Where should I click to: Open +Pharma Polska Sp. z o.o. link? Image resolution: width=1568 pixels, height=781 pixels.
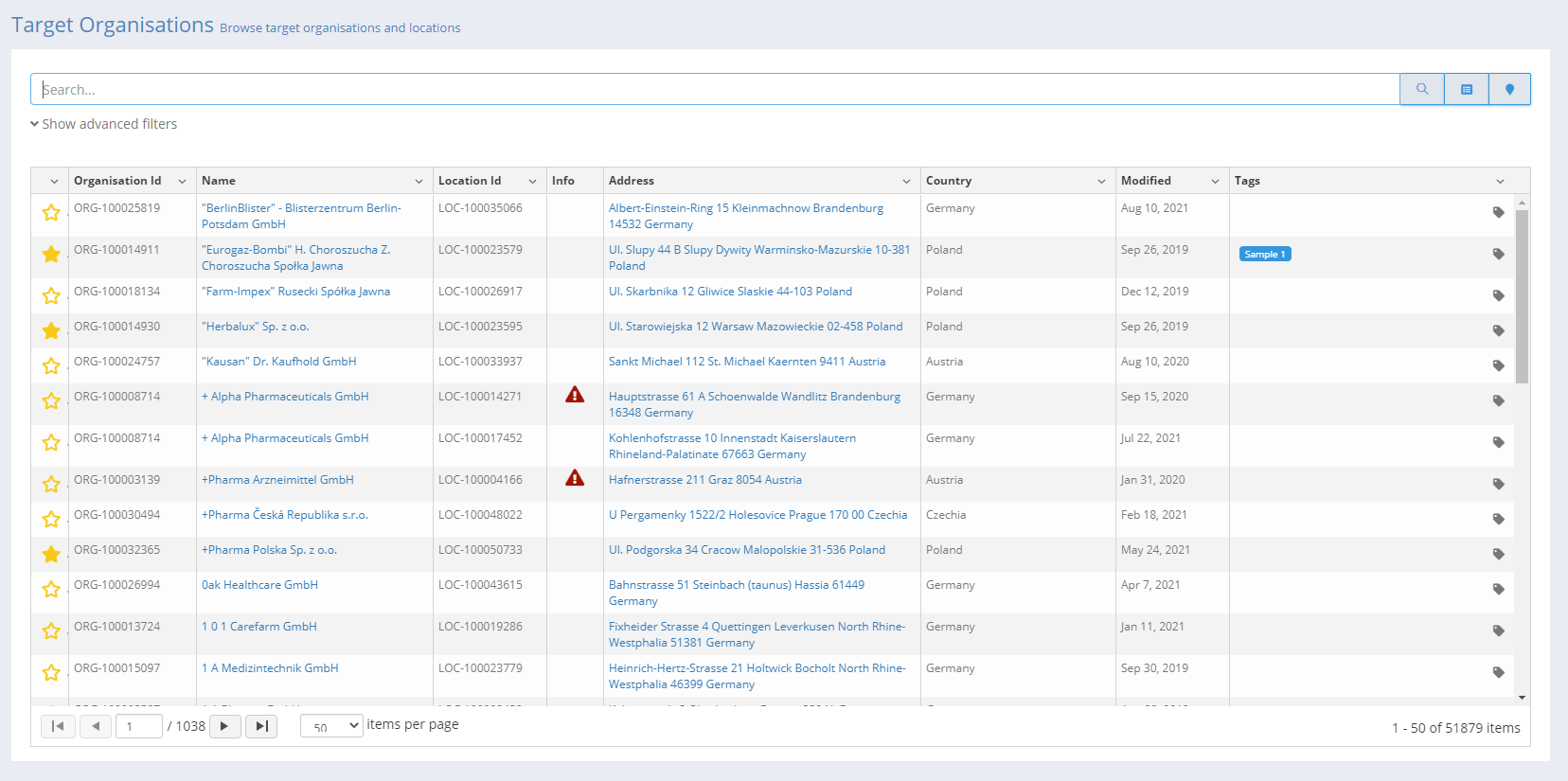[269, 550]
